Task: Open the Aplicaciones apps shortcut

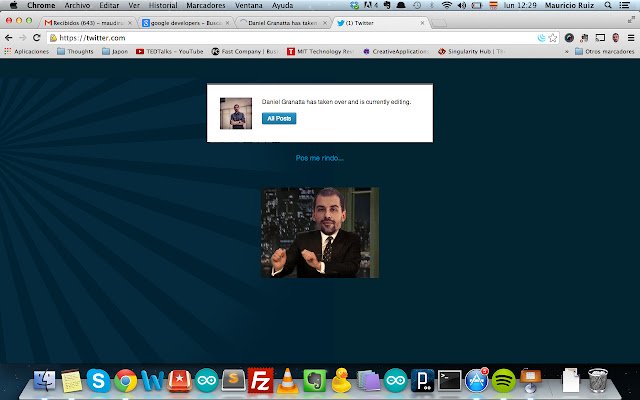Action: click(x=27, y=51)
